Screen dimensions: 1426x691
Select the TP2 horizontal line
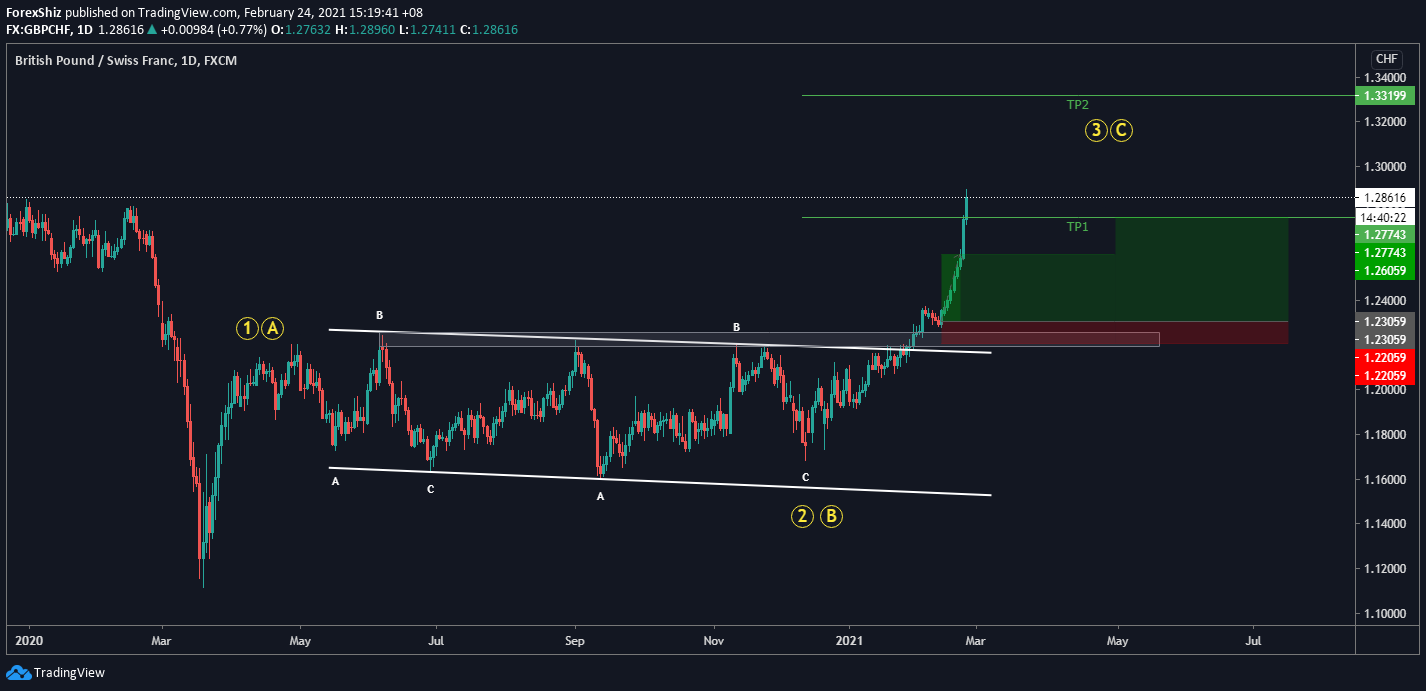coord(1077,95)
